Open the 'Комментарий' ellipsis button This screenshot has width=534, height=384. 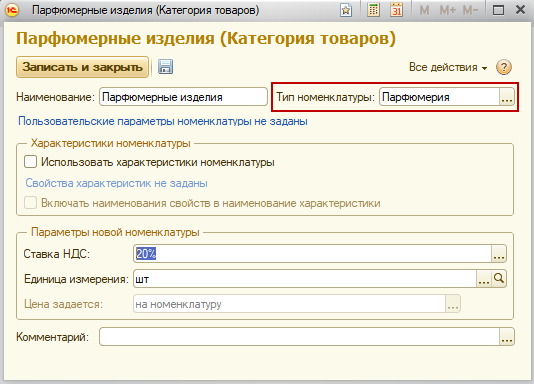507,337
